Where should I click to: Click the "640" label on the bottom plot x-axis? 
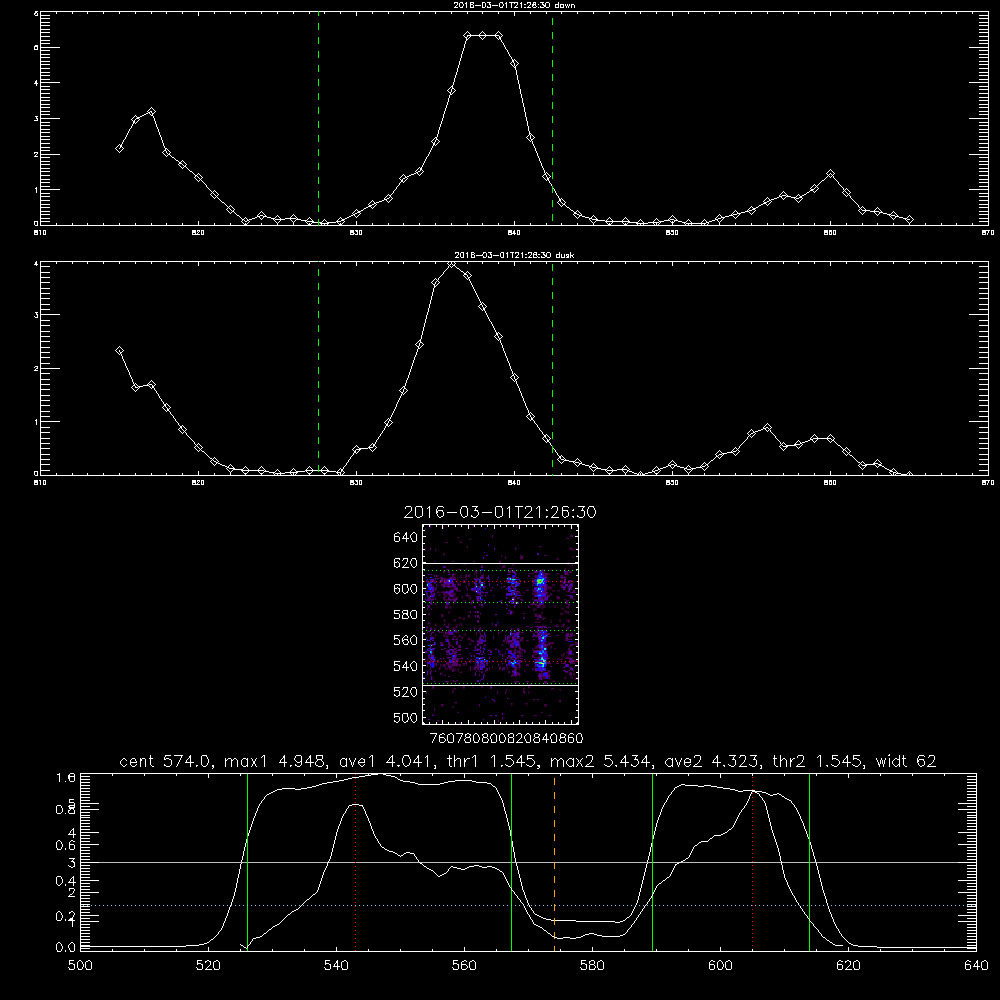tap(976, 966)
